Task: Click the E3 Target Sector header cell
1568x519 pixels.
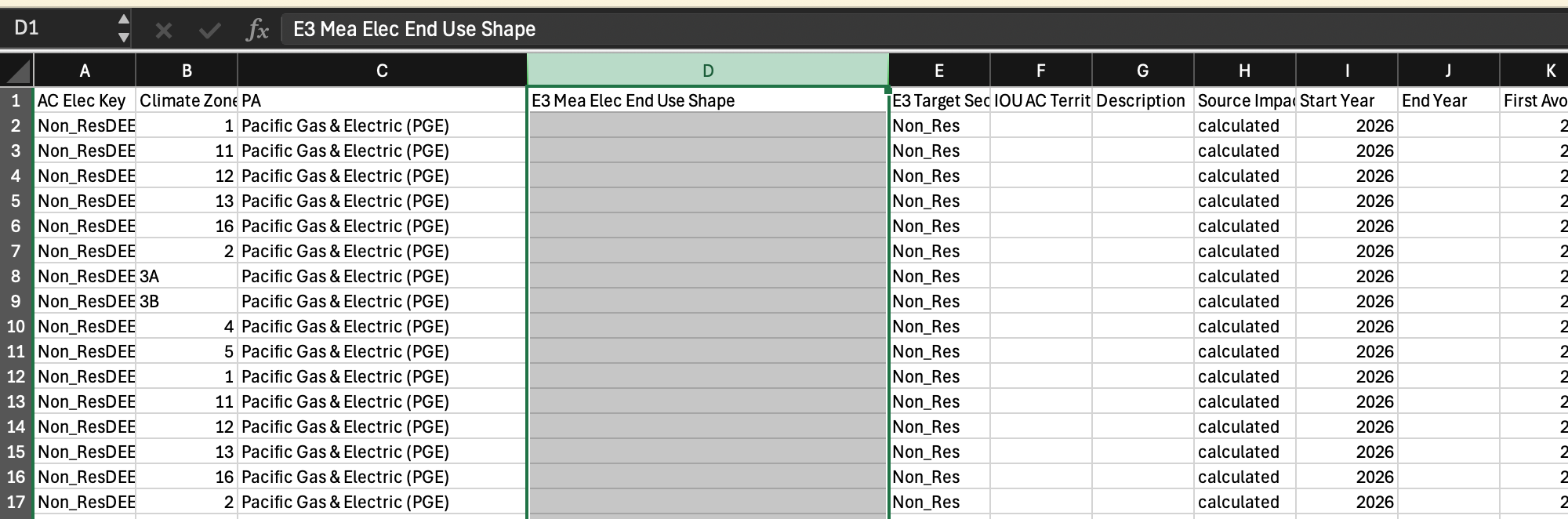Action: coord(939,100)
